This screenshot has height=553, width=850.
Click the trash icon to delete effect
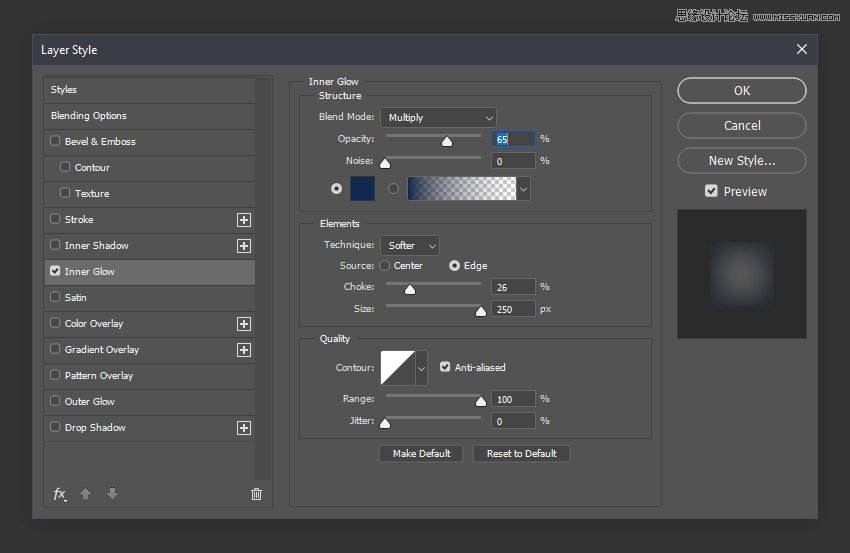256,494
